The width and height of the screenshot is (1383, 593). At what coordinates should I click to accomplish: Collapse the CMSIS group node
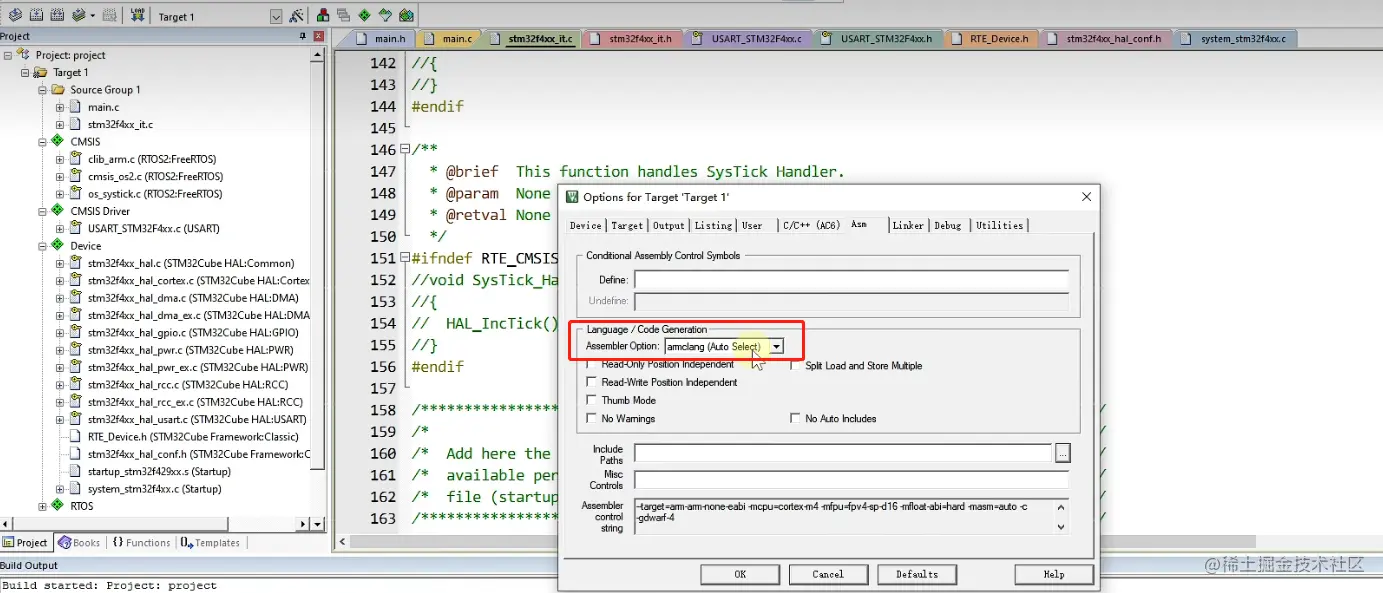coord(43,142)
